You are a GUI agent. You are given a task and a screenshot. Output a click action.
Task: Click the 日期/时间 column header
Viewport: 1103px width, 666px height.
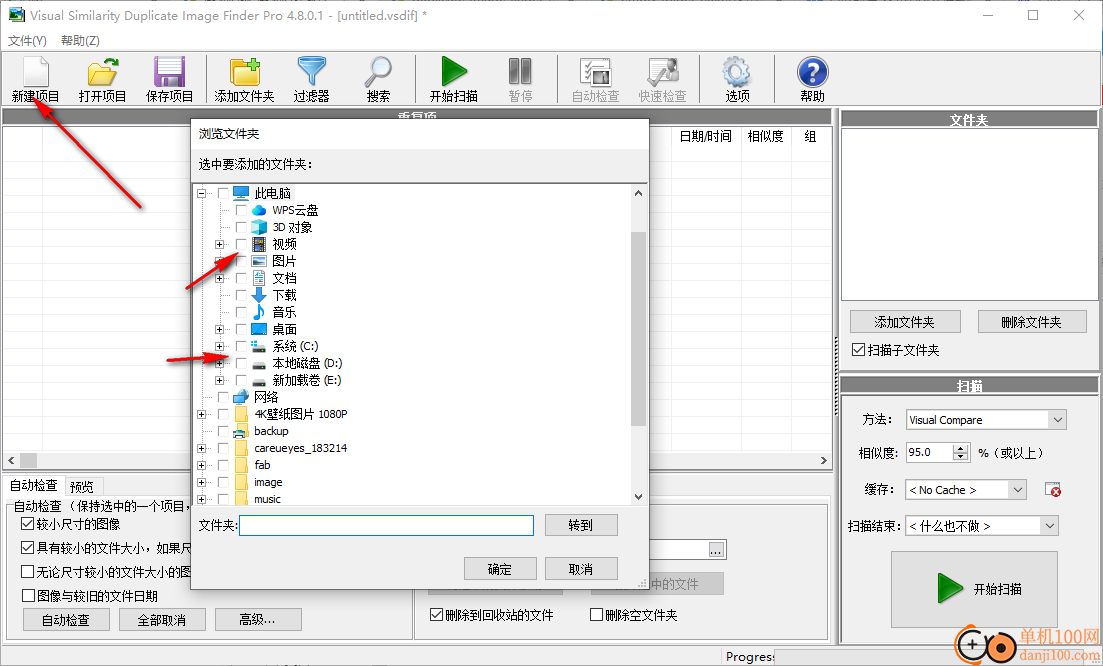(706, 136)
